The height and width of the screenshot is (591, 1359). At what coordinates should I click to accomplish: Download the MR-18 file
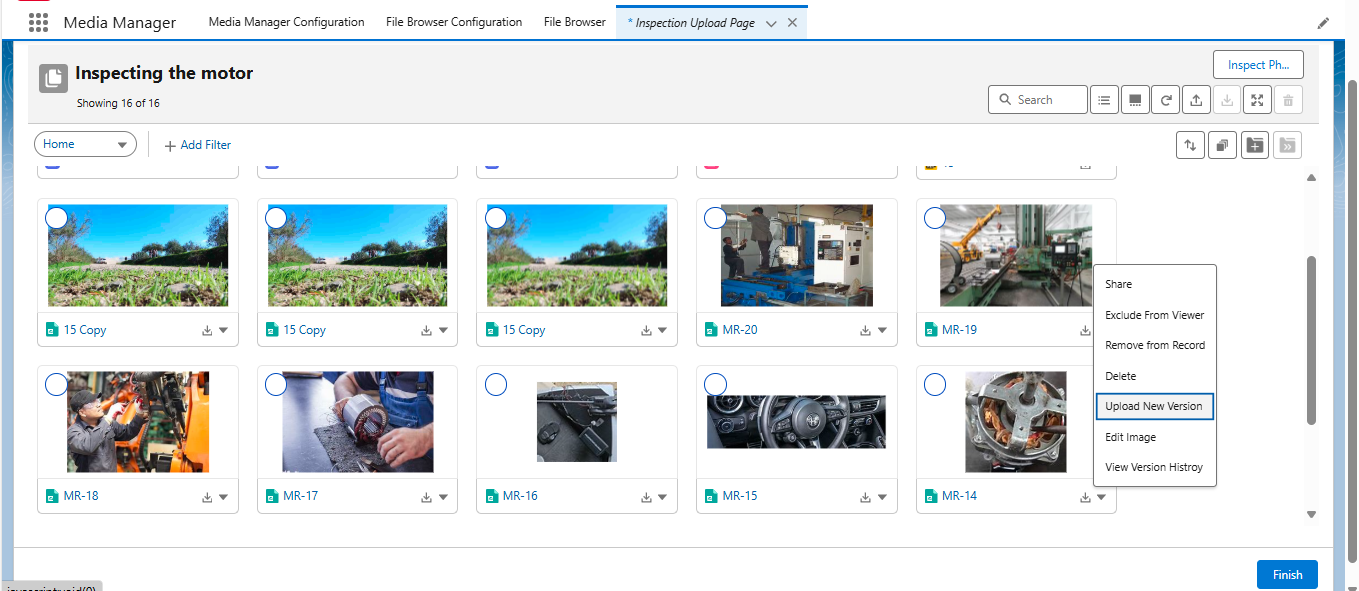coord(207,496)
